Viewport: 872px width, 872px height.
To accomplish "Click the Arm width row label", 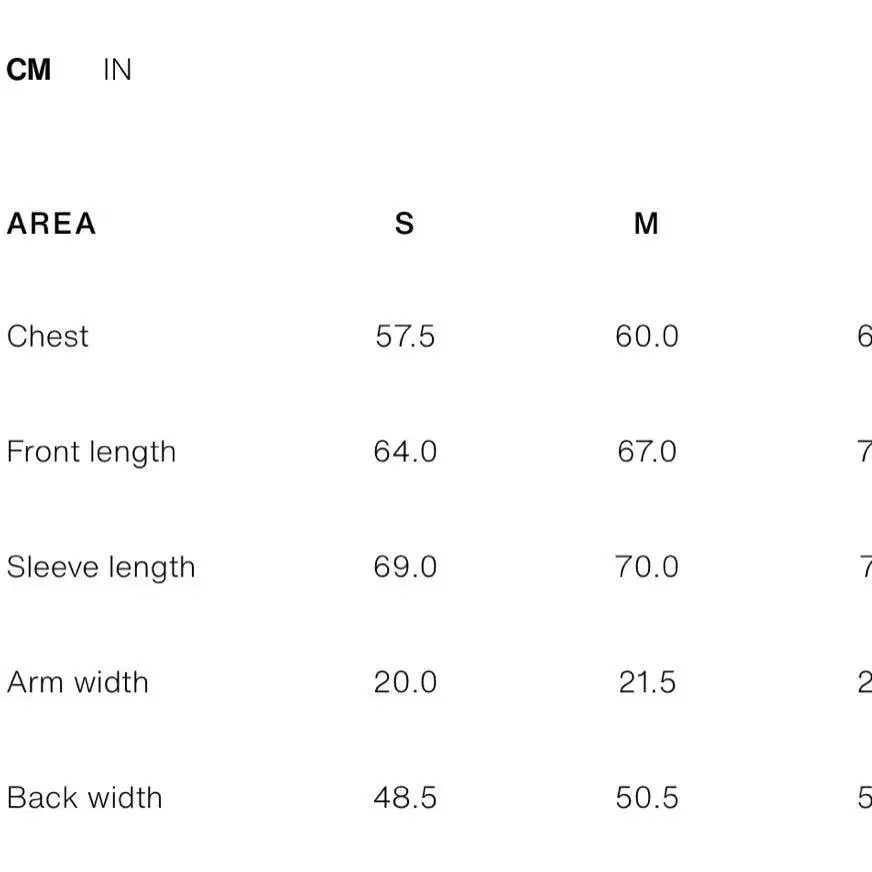I will [x=78, y=682].
